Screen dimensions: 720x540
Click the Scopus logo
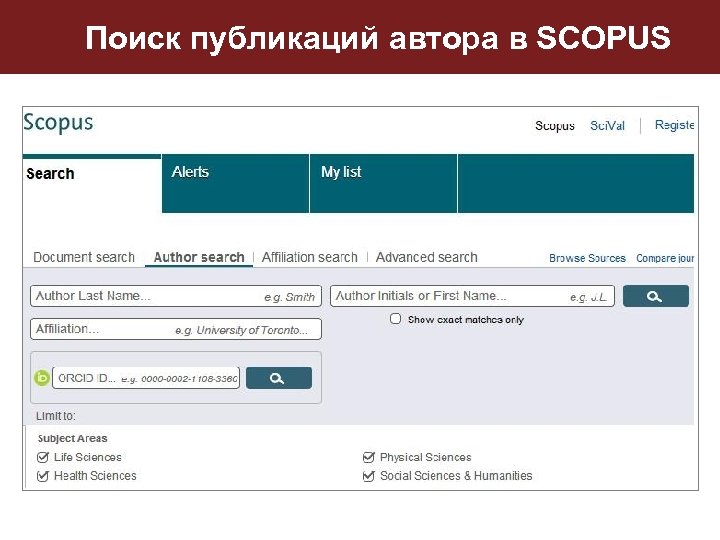(x=58, y=123)
